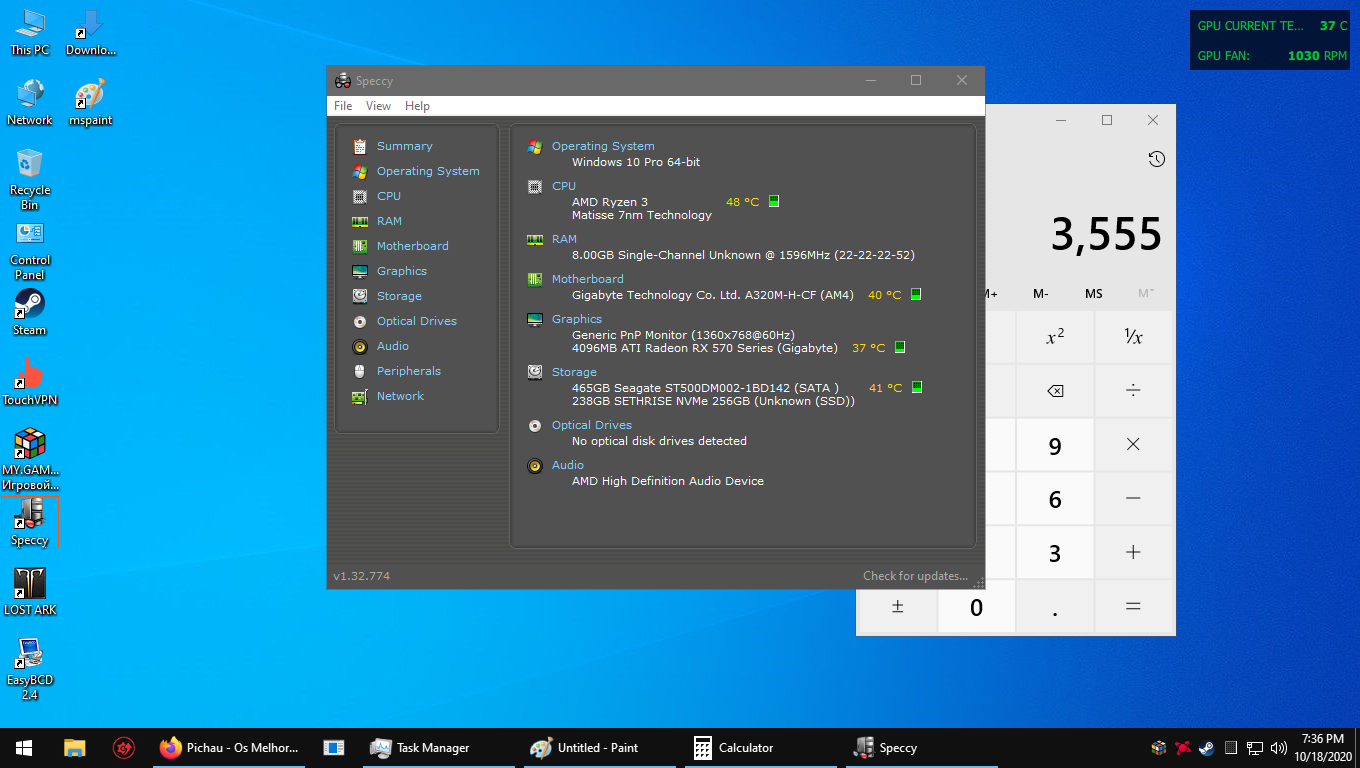
Task: Click the M- memory subtract button
Action: pyautogui.click(x=1041, y=294)
